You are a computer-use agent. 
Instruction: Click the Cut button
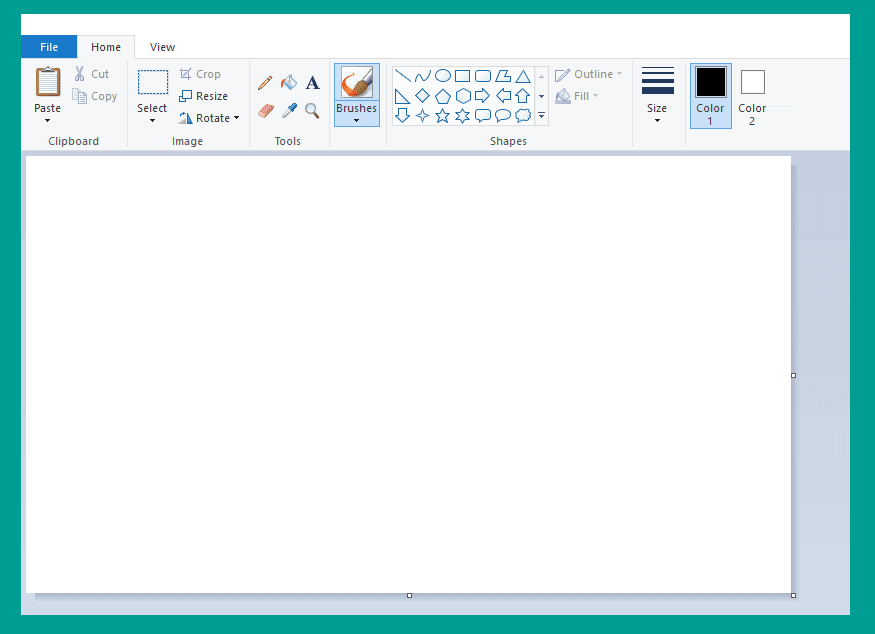pos(92,74)
